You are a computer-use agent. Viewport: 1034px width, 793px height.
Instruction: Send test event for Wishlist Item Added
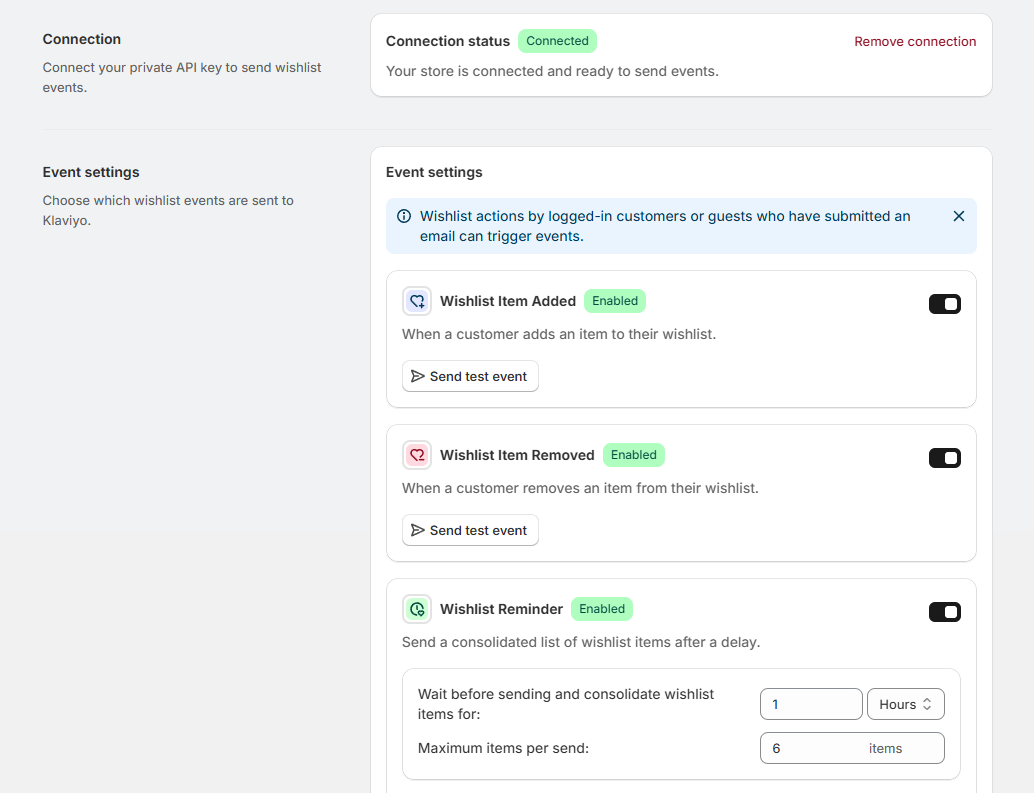[x=470, y=376]
